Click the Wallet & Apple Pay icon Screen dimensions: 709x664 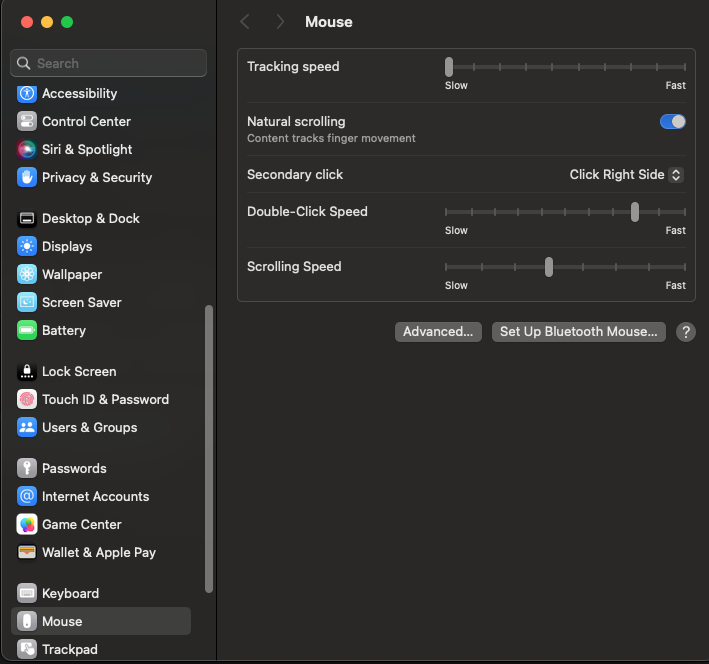pyautogui.click(x=27, y=553)
